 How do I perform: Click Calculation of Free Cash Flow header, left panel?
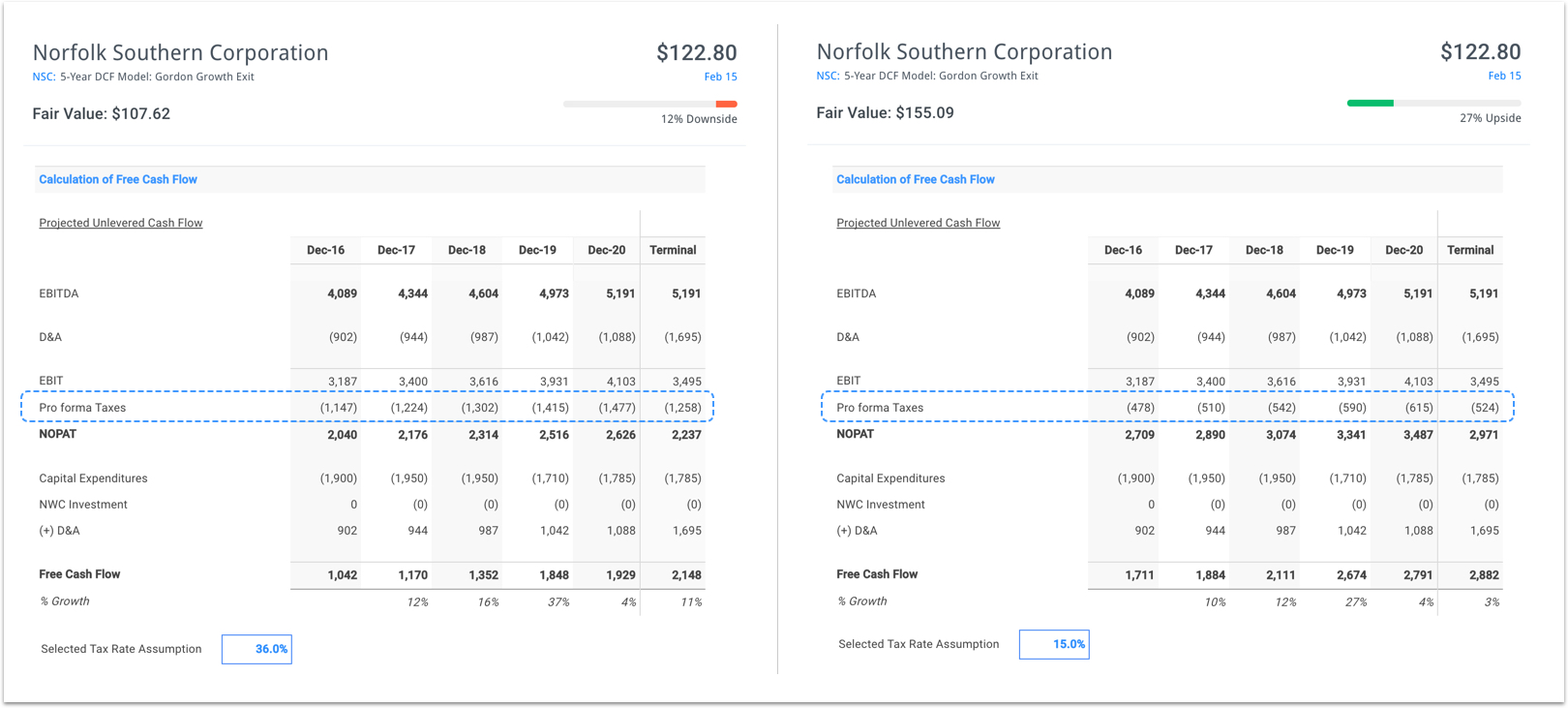pyautogui.click(x=118, y=179)
